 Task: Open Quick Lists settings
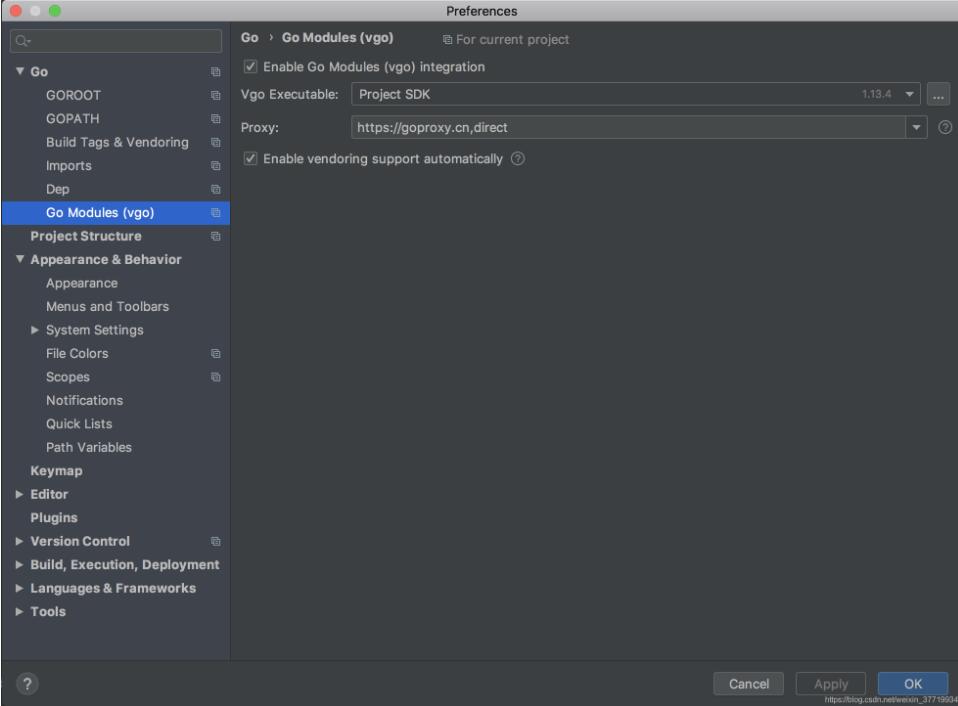click(79, 424)
